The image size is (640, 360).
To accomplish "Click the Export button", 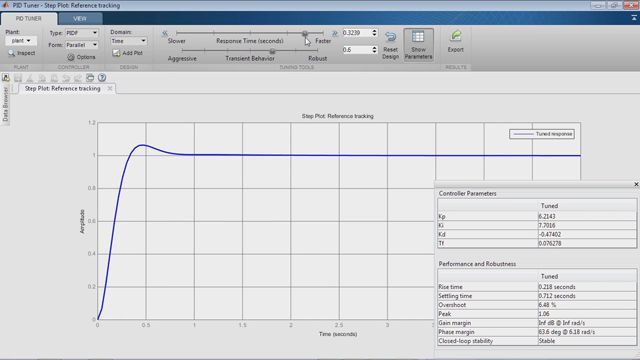I will point(456,41).
